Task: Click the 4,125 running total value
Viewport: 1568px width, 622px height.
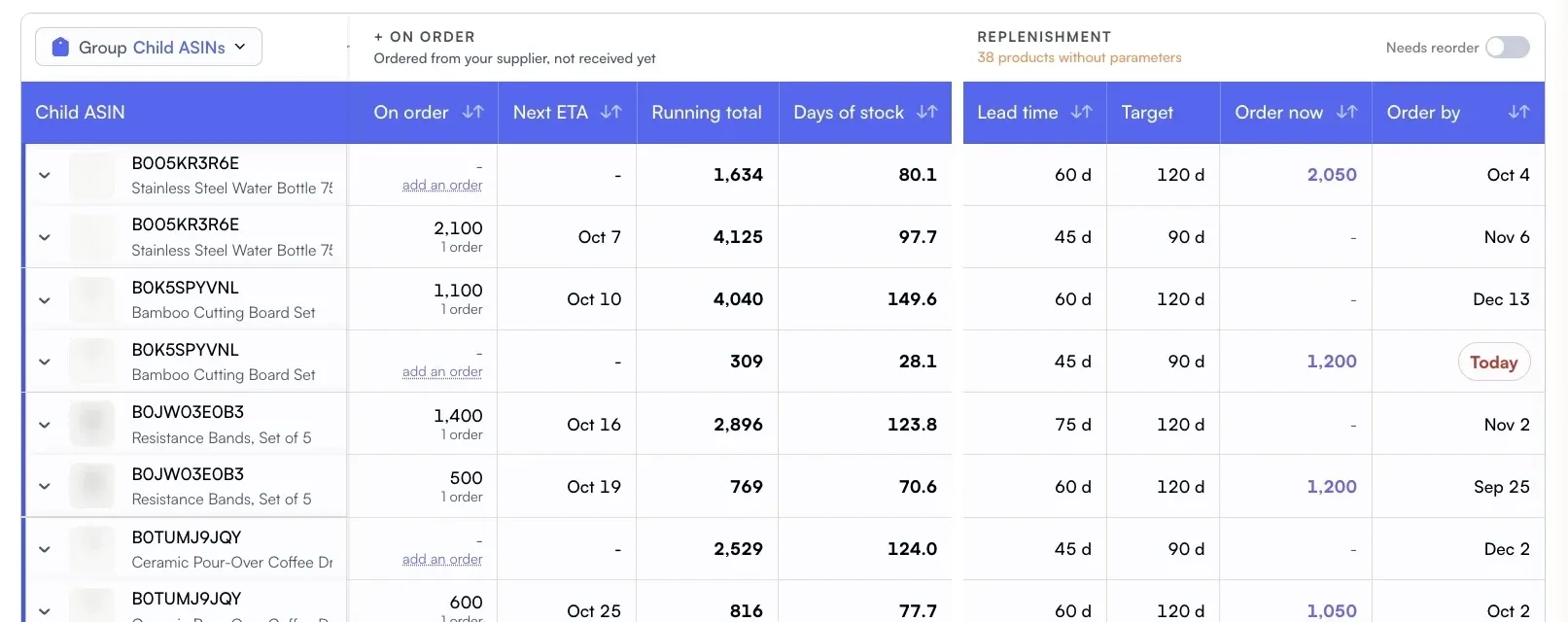Action: [x=738, y=237]
